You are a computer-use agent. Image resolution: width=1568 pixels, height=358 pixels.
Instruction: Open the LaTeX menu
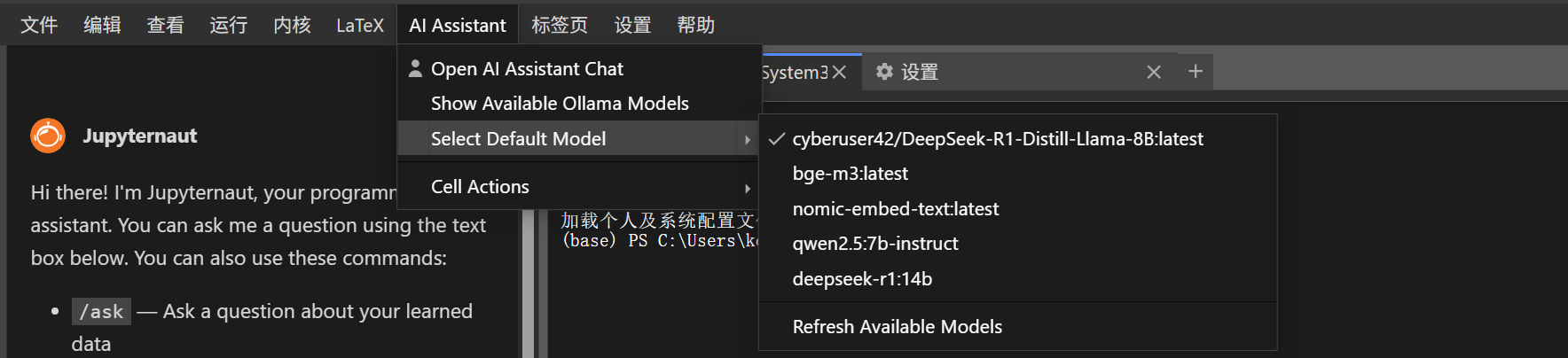[x=360, y=25]
